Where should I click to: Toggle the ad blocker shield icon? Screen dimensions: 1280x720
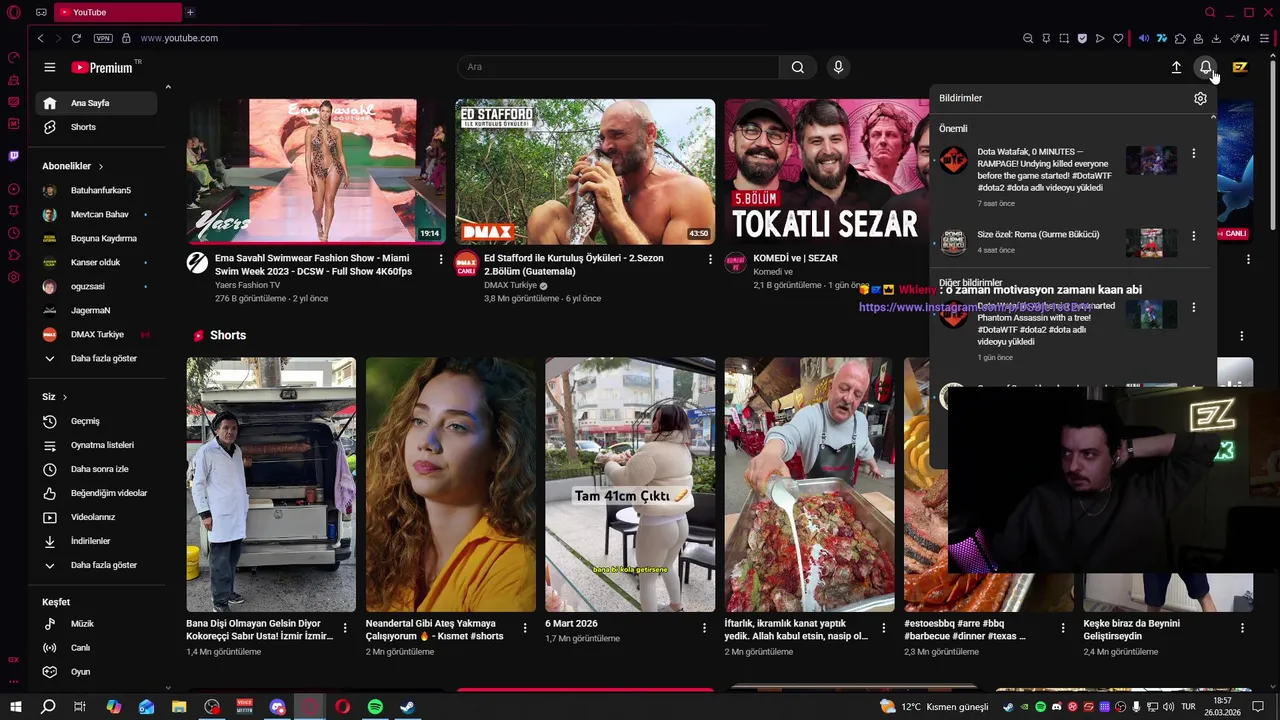tap(1082, 38)
